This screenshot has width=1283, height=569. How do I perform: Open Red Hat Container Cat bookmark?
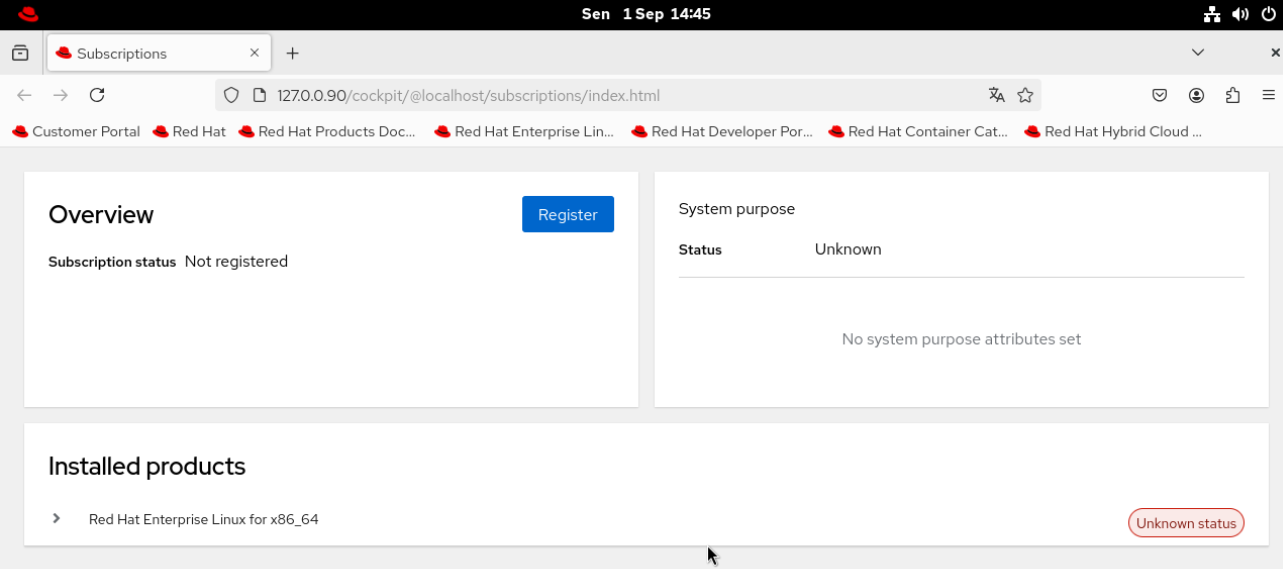918,131
